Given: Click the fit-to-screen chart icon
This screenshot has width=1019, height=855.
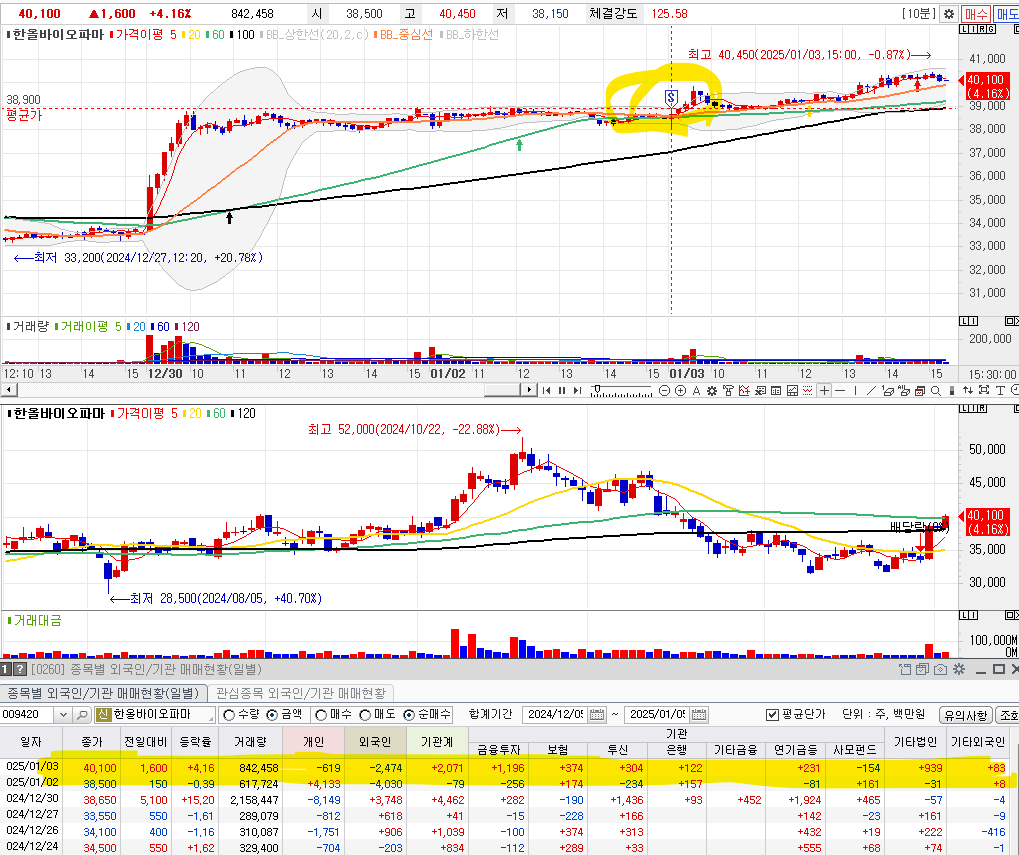Looking at the screenshot, I should point(984,390).
